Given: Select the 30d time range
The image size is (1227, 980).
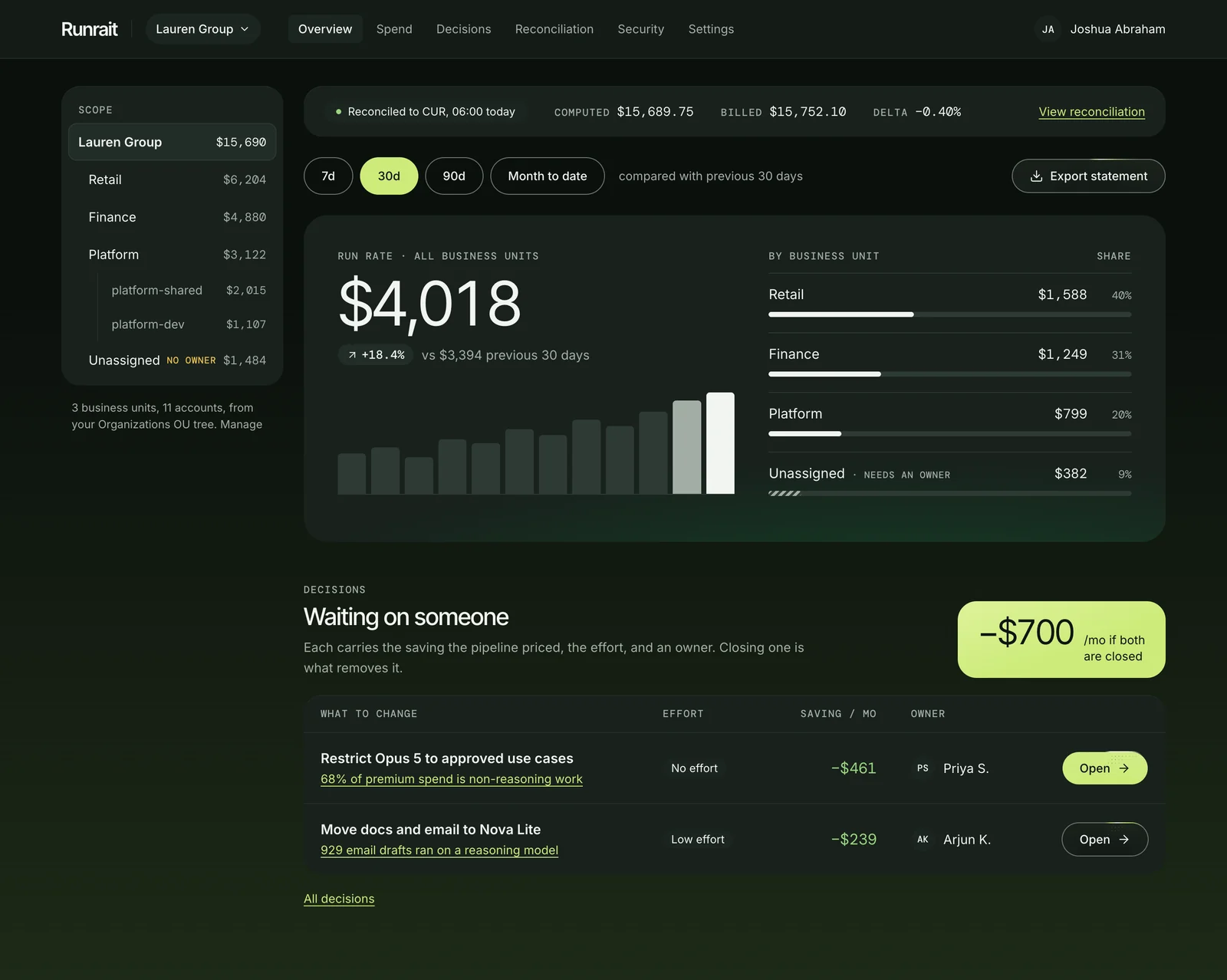Looking at the screenshot, I should pos(389,176).
